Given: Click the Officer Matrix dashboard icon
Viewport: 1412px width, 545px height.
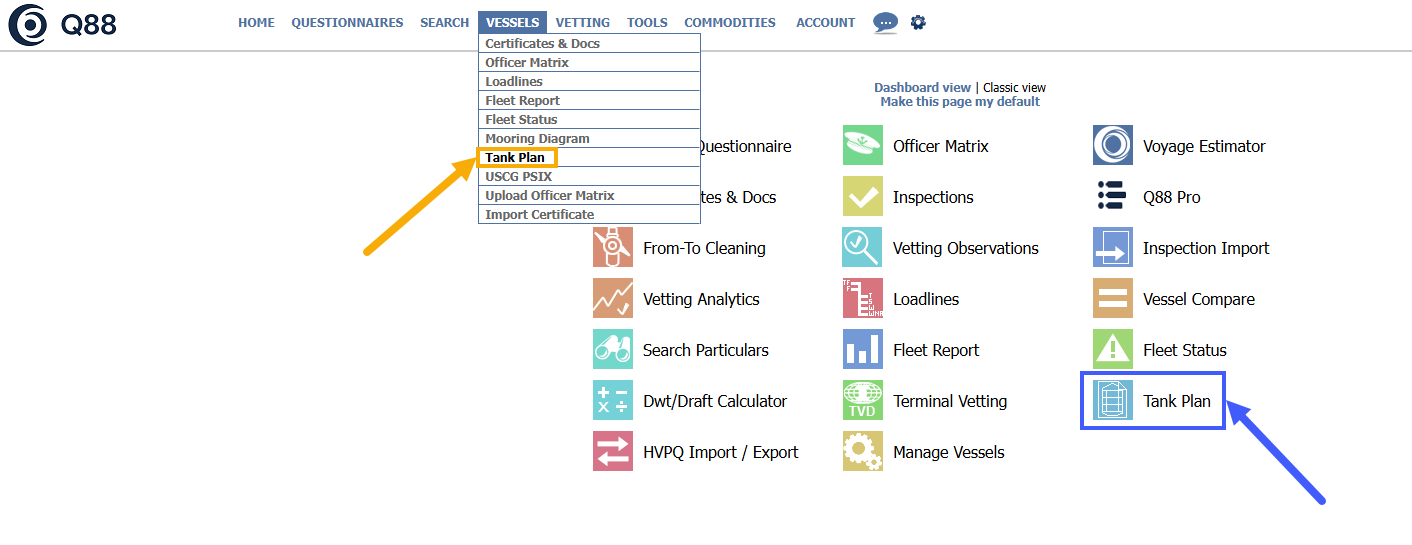Looking at the screenshot, I should [863, 146].
